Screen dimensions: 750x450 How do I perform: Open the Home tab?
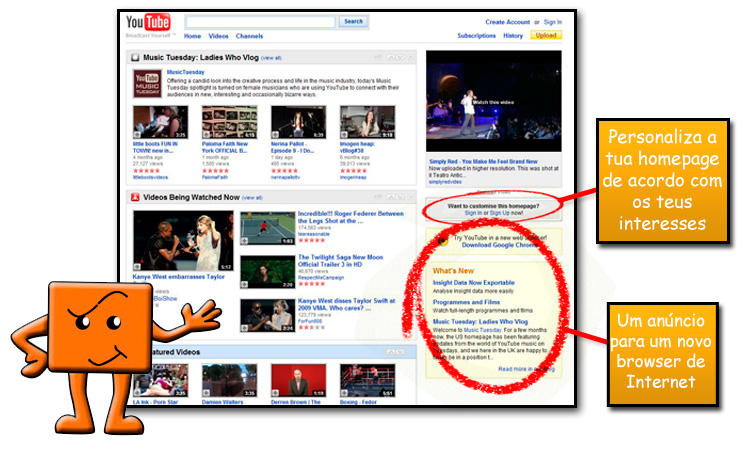pyautogui.click(x=192, y=36)
